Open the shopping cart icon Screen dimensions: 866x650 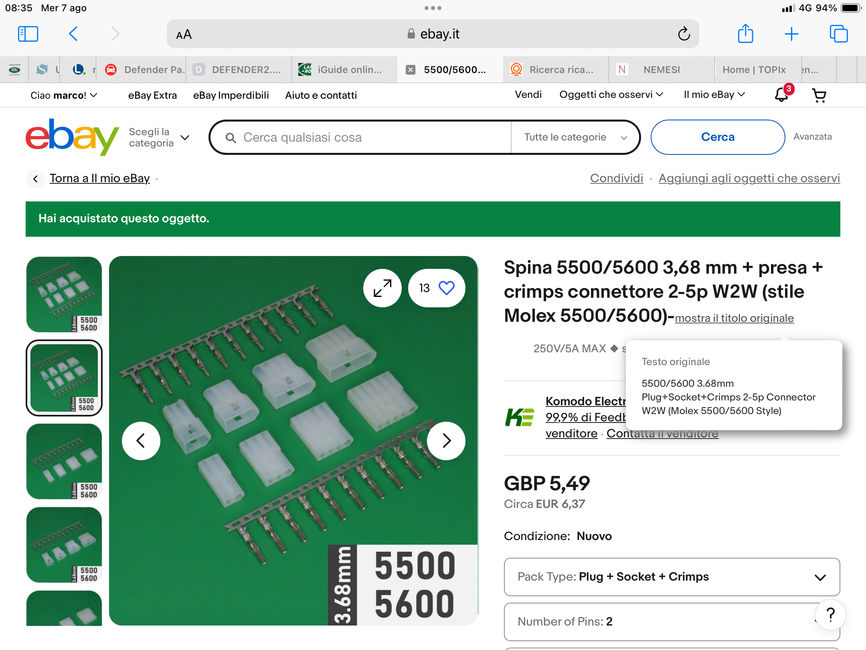pos(819,96)
